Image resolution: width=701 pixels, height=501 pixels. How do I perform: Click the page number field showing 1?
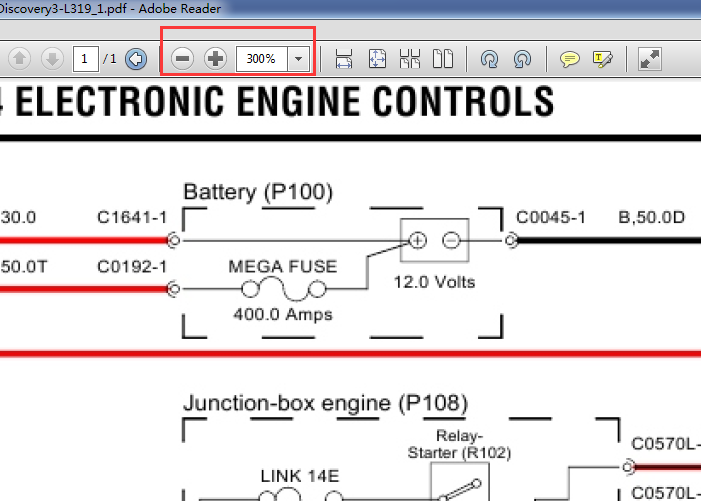coord(85,59)
